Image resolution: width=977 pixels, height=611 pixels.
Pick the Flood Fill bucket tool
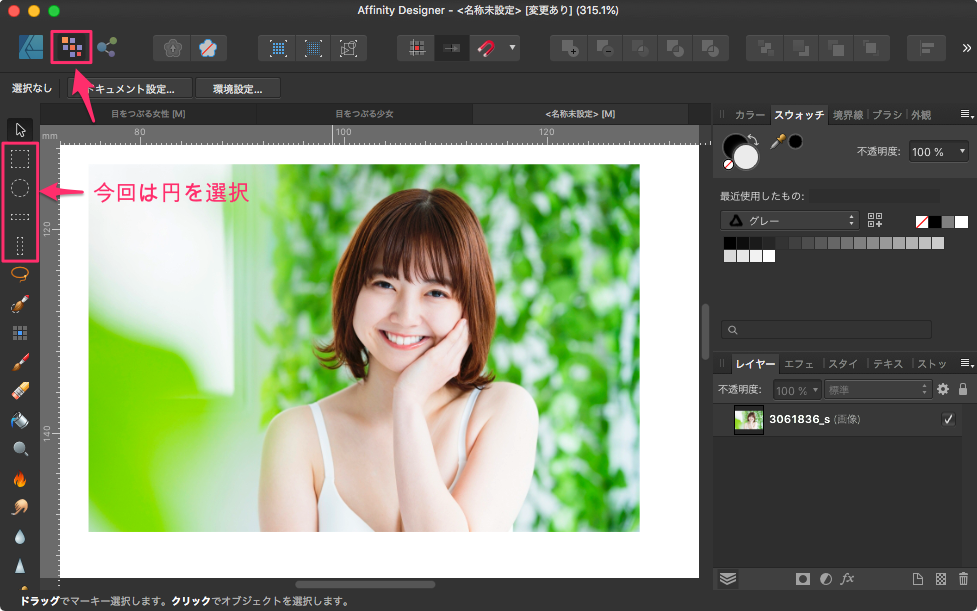click(x=20, y=420)
